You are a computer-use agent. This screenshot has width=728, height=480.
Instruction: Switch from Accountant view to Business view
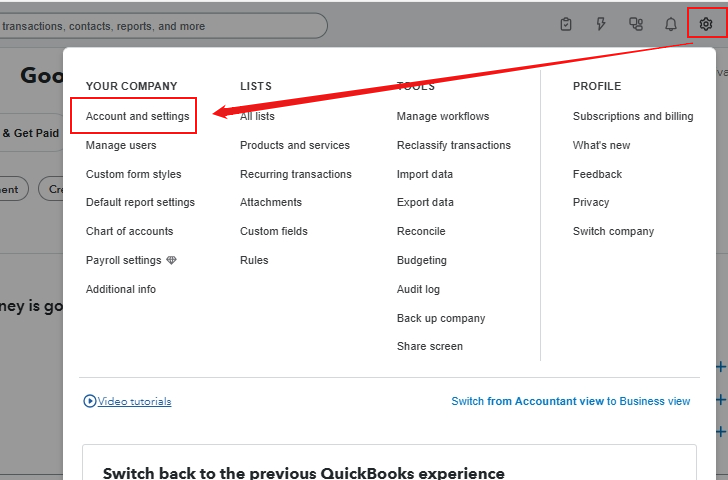pos(570,401)
